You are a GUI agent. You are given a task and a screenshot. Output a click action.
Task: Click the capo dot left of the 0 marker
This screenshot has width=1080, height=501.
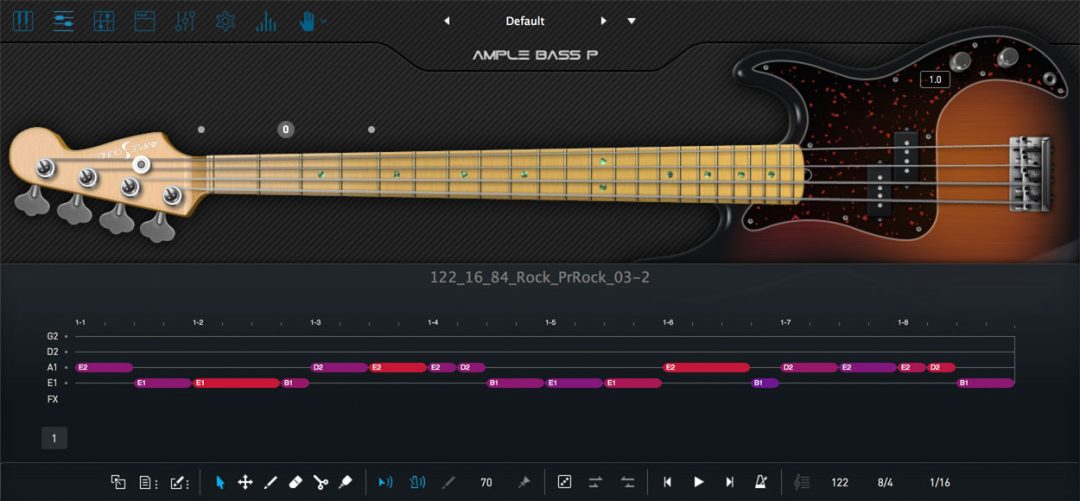coord(200,129)
